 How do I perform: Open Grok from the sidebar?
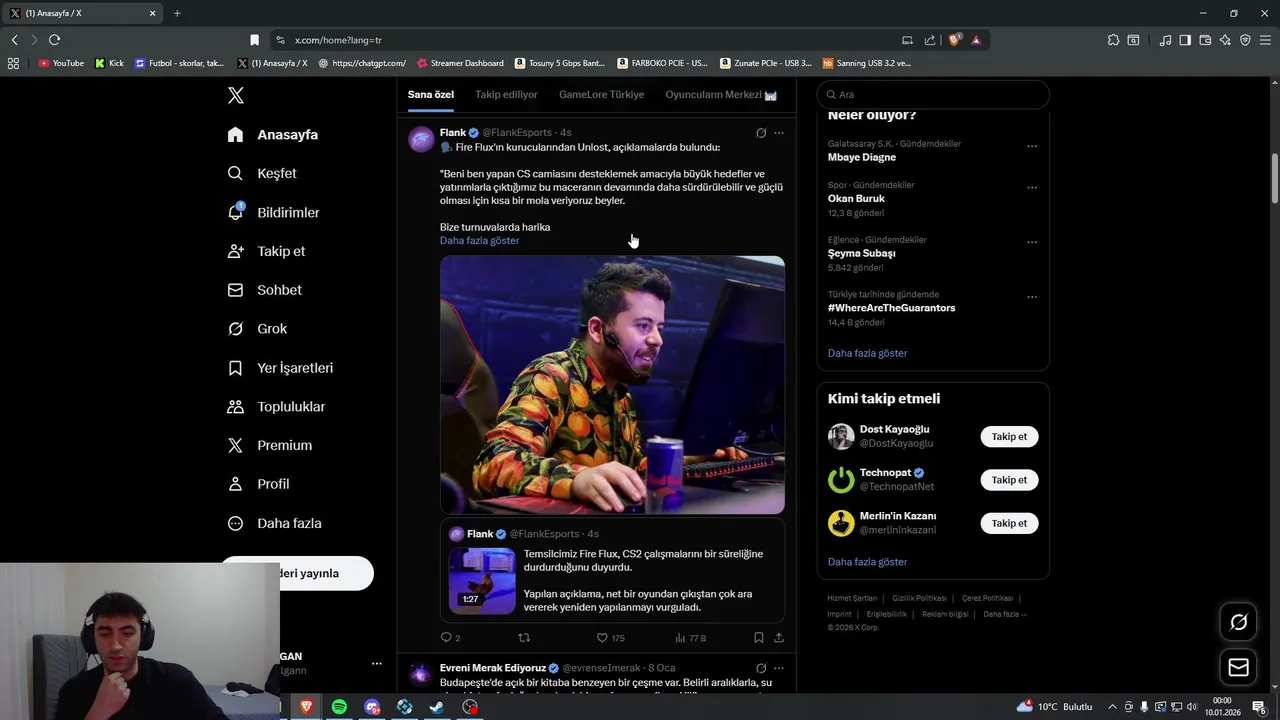[257, 329]
